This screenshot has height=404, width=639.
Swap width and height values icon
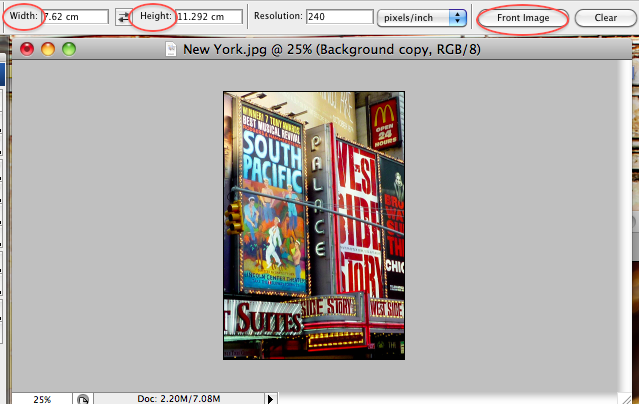[123, 17]
